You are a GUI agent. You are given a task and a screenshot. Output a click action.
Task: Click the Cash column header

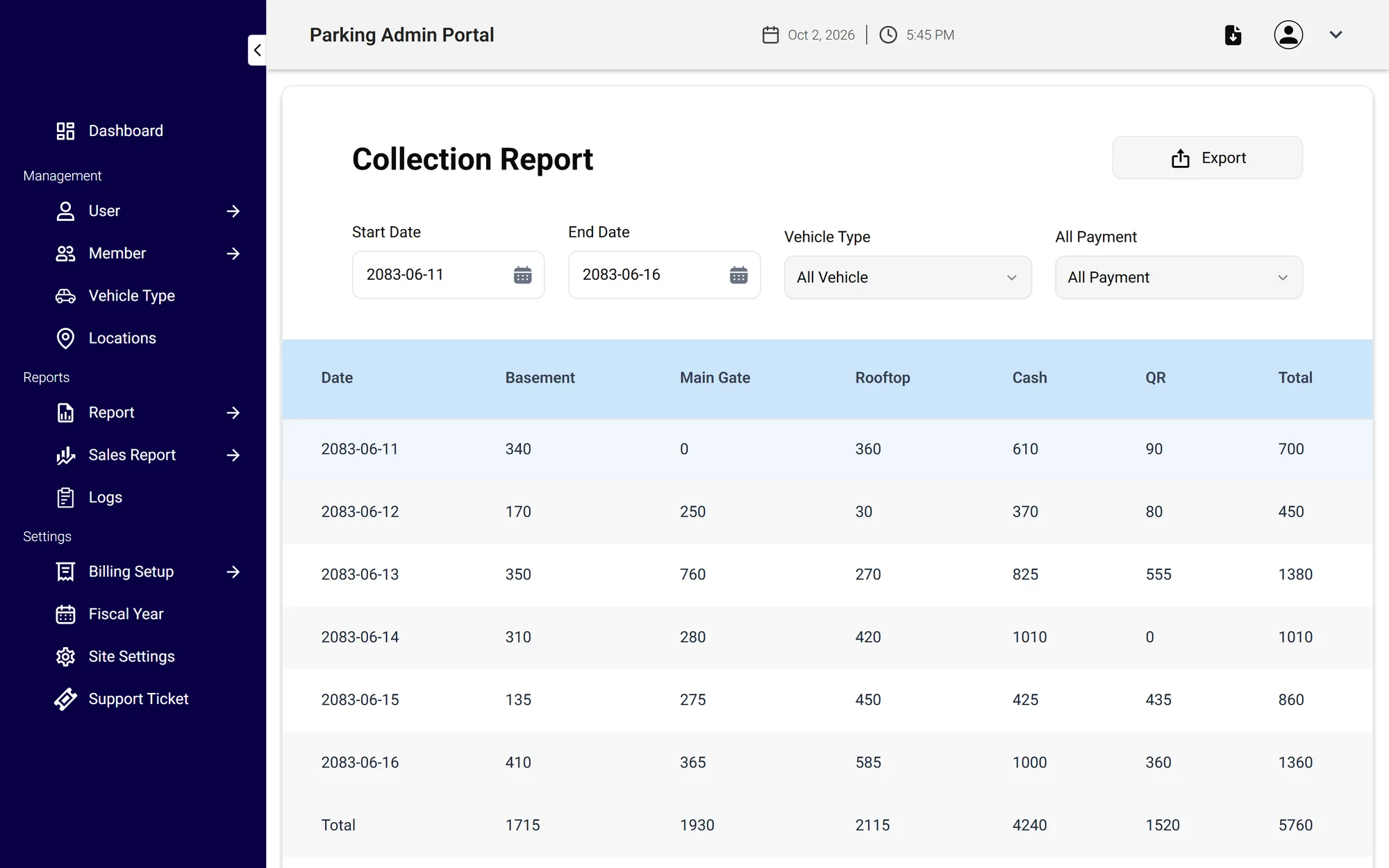pos(1029,378)
